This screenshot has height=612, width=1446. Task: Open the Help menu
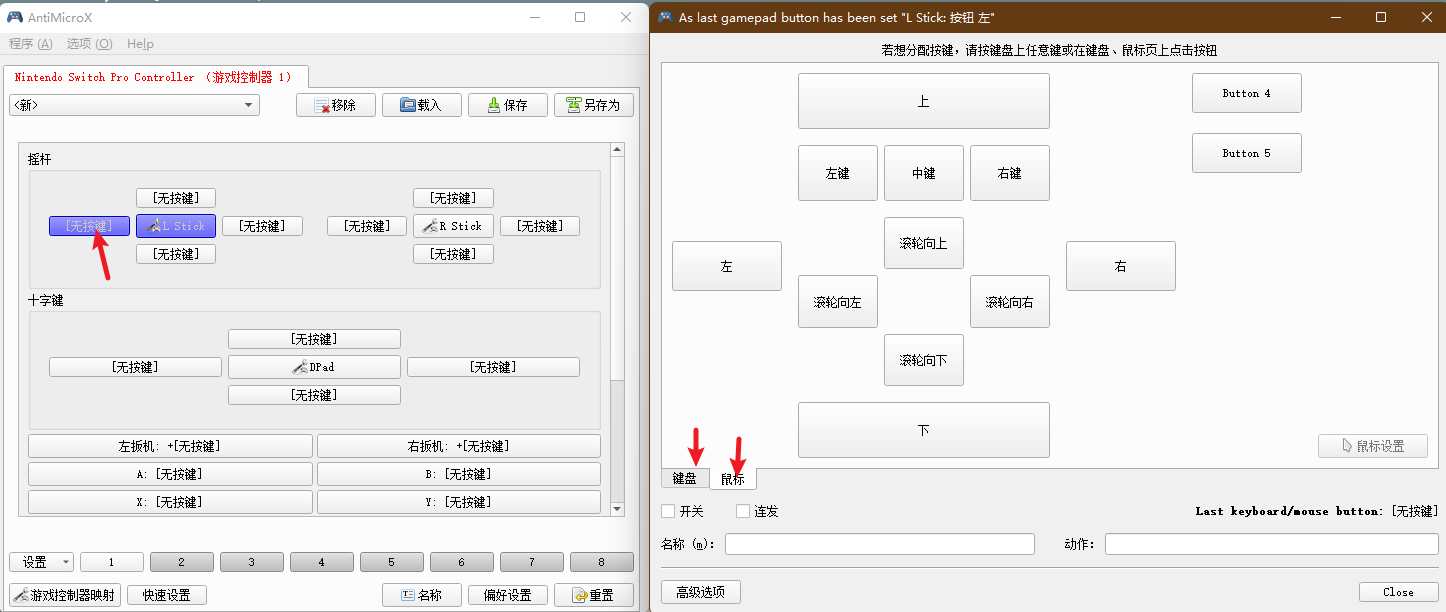(141, 44)
